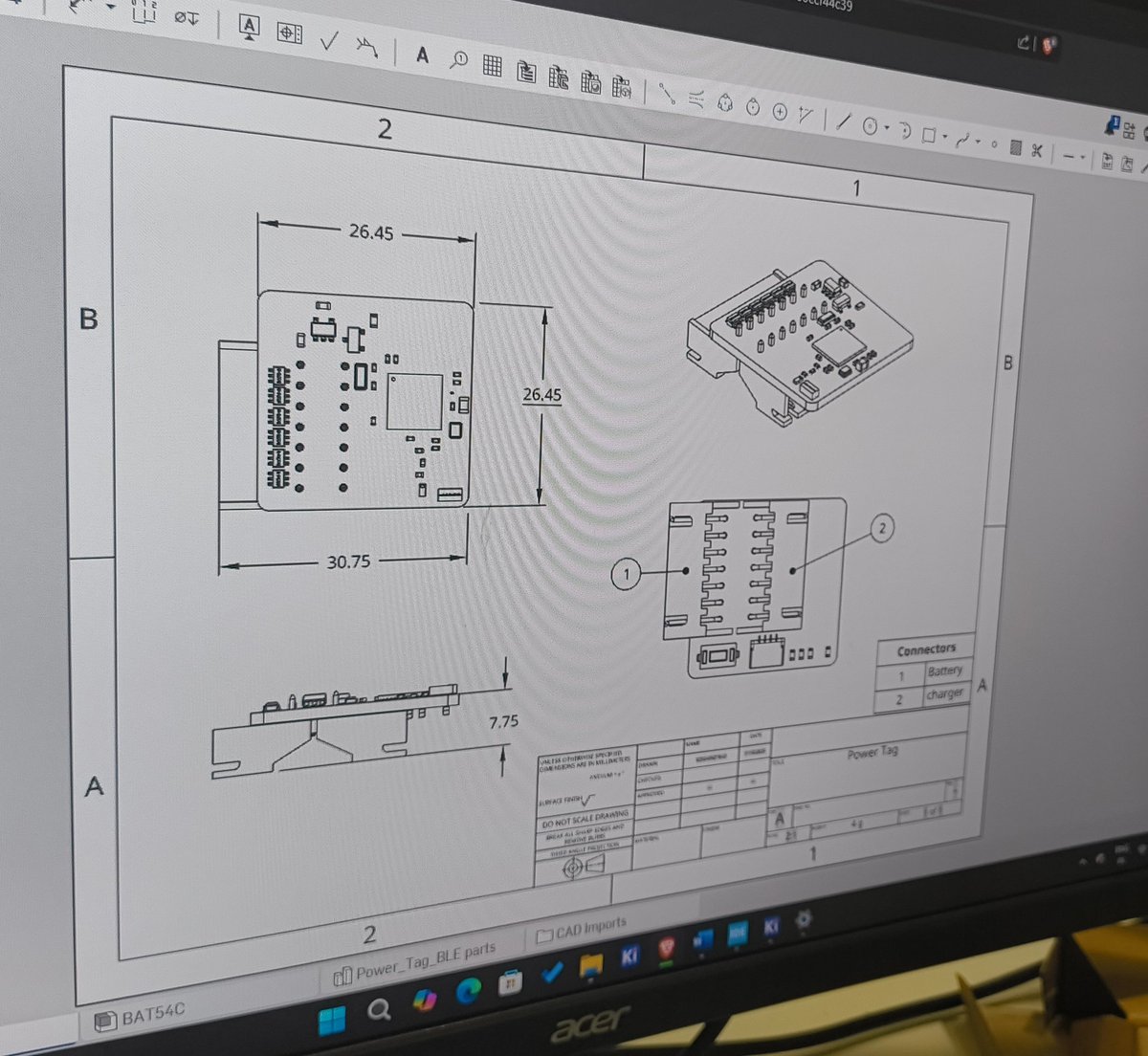Select the sketch Circle tool
This screenshot has width=1148, height=1056.
(870, 126)
